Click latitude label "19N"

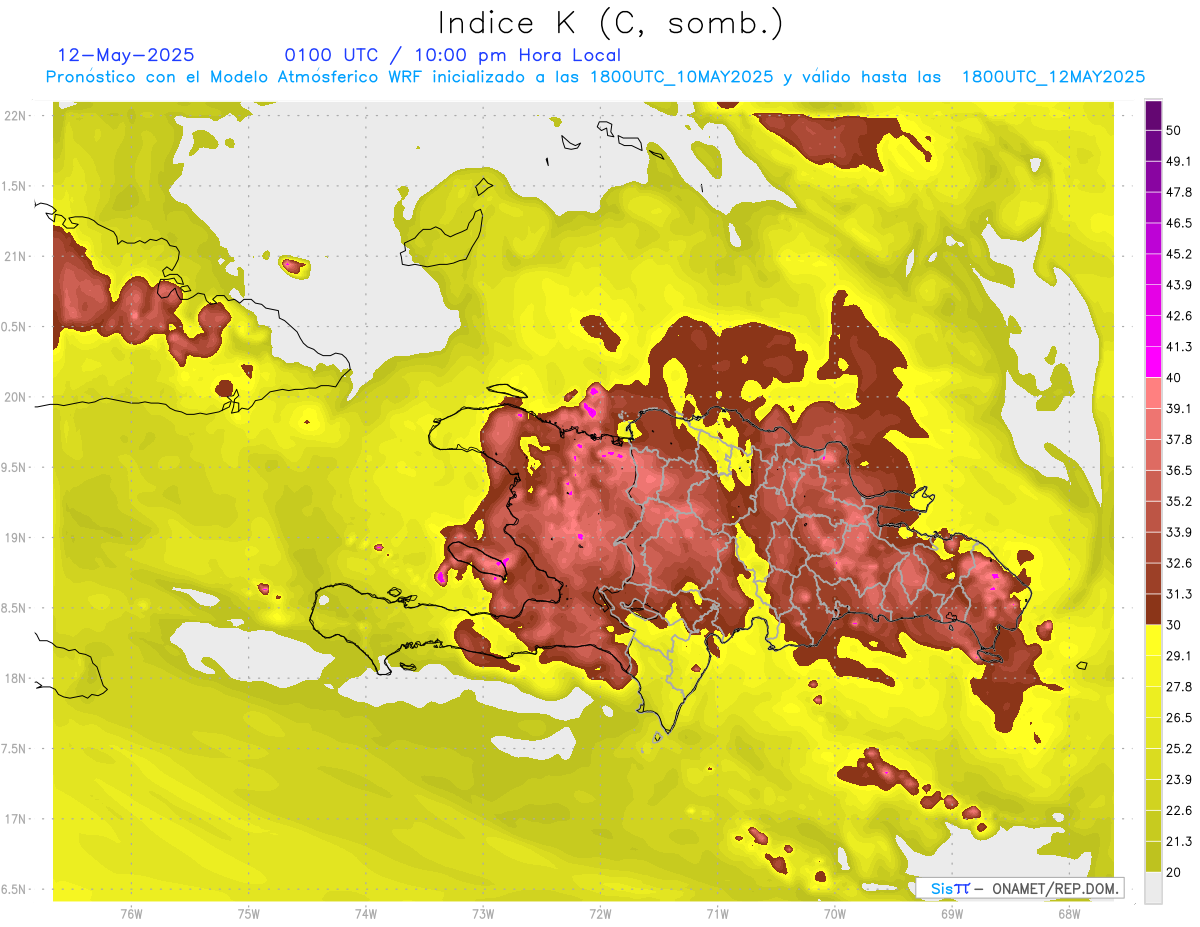click(x=16, y=537)
